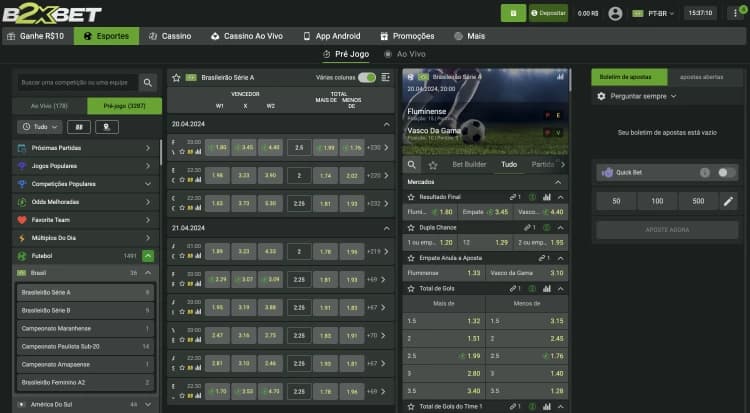The height and width of the screenshot is (413, 750).
Task: Collapse the 21.04.2024 date group
Action: click(386, 228)
